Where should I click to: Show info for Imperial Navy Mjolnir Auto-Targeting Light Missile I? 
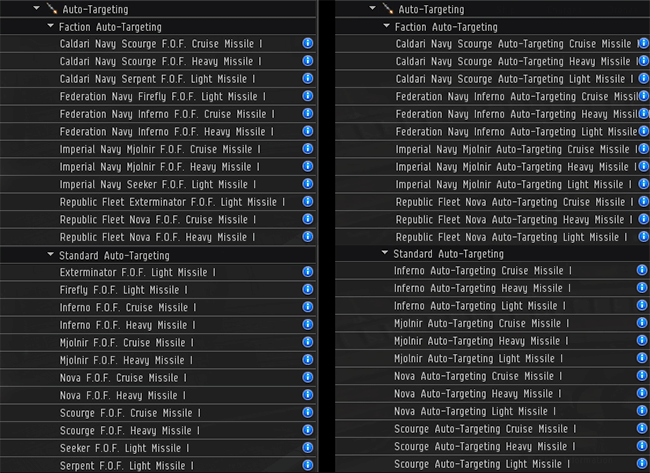643,184
